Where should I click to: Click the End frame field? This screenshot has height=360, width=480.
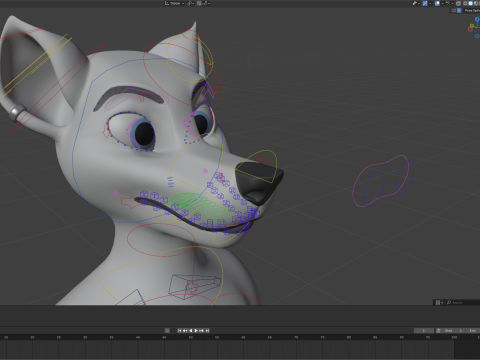[x=473, y=330]
